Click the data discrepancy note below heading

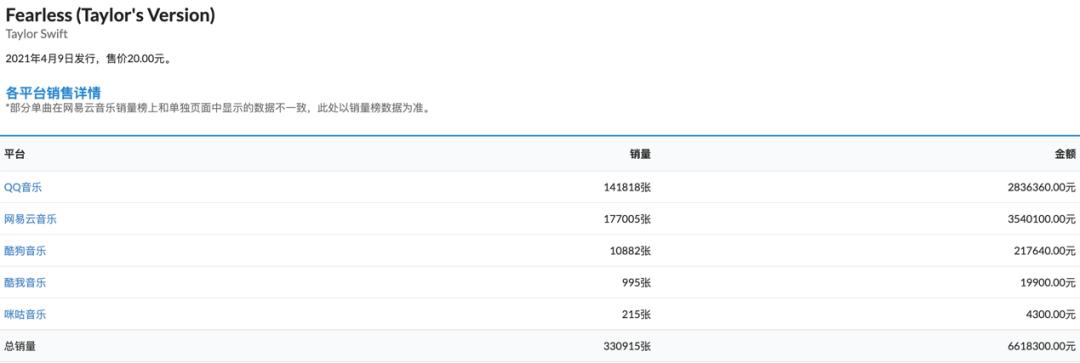(219, 109)
